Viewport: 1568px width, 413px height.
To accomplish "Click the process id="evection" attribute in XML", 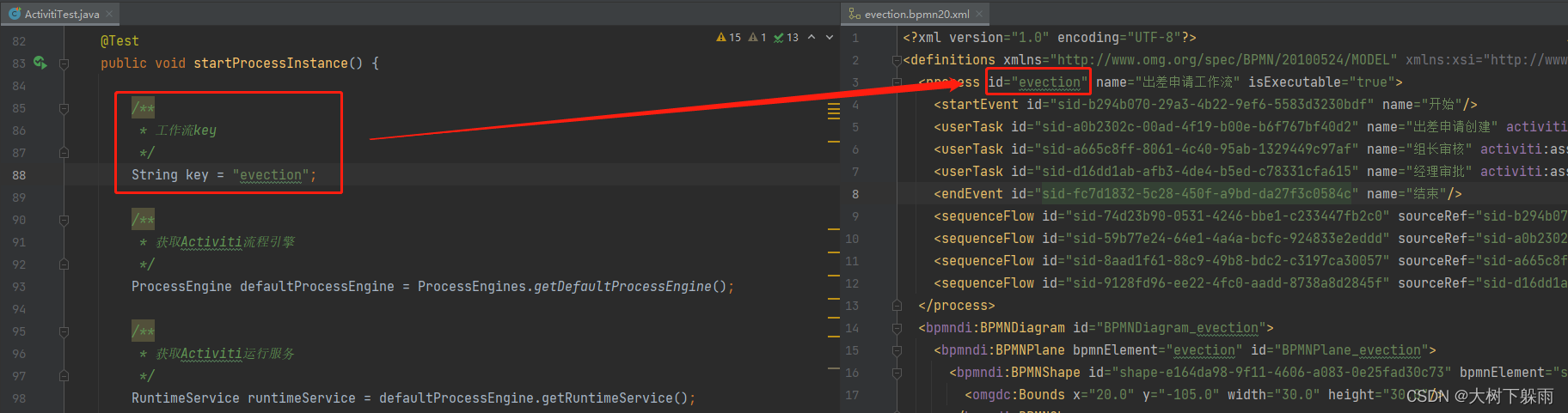I will [x=1038, y=82].
